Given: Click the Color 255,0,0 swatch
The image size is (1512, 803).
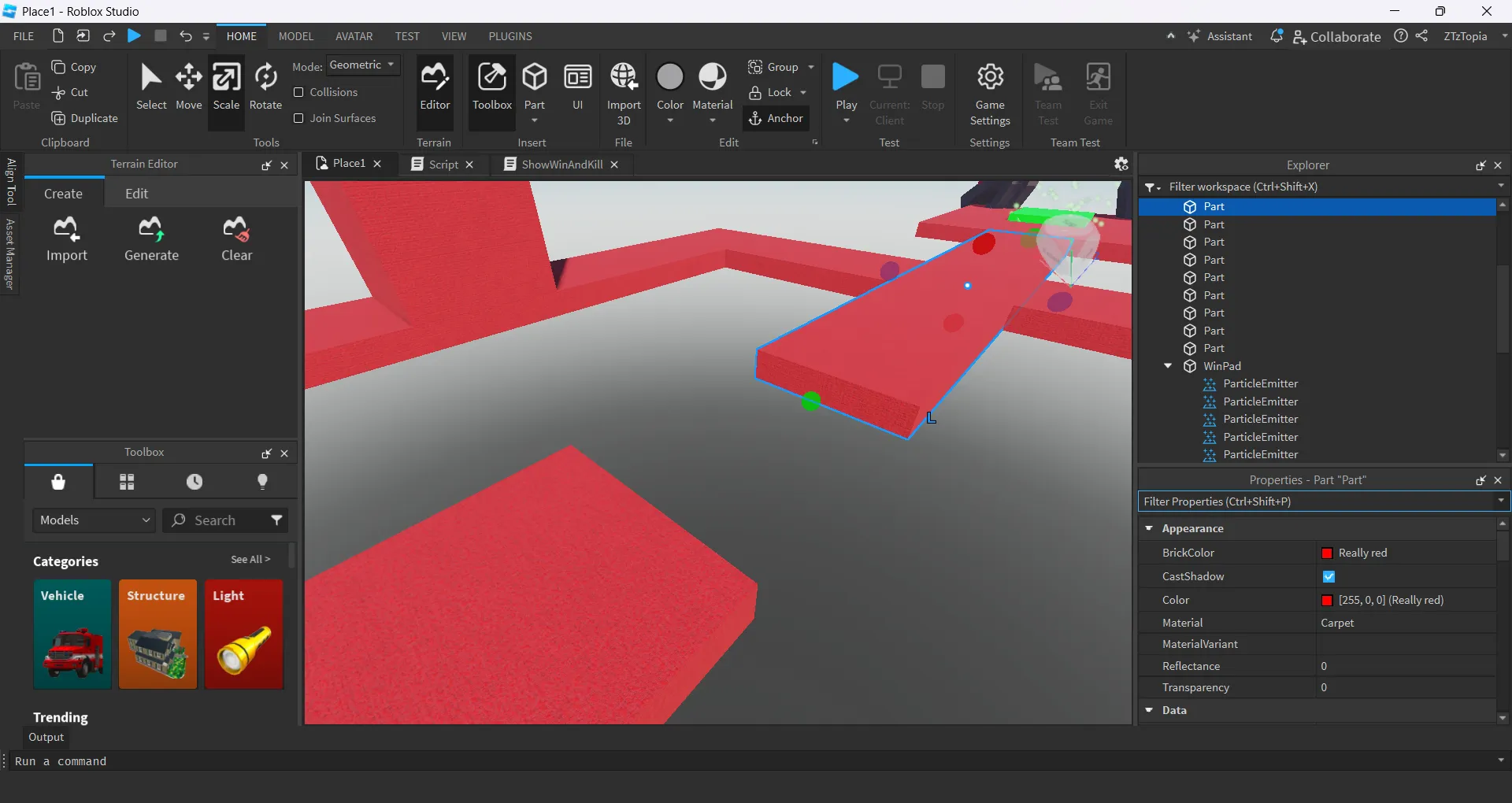Looking at the screenshot, I should [x=1327, y=601].
